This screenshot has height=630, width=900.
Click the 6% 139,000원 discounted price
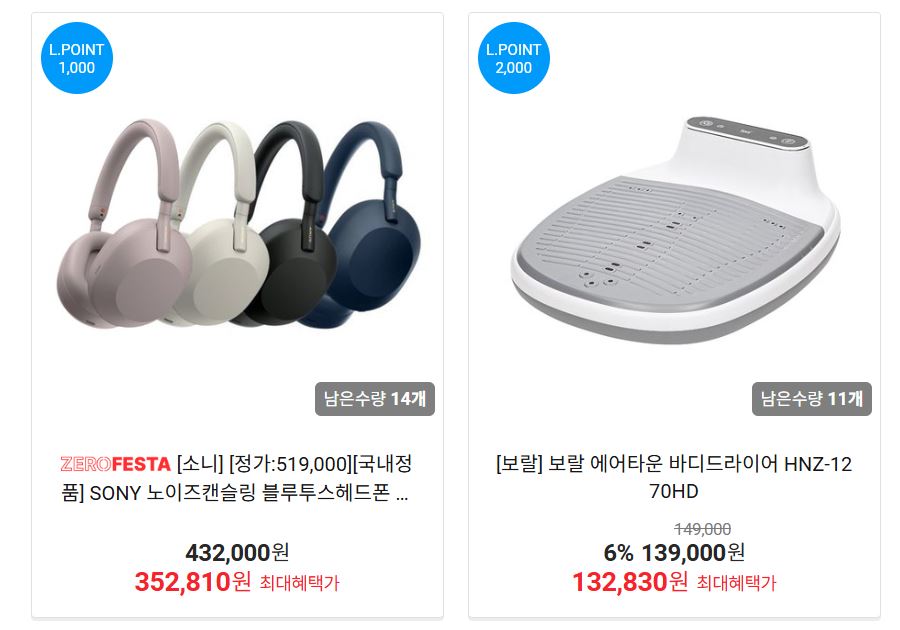coord(674,553)
